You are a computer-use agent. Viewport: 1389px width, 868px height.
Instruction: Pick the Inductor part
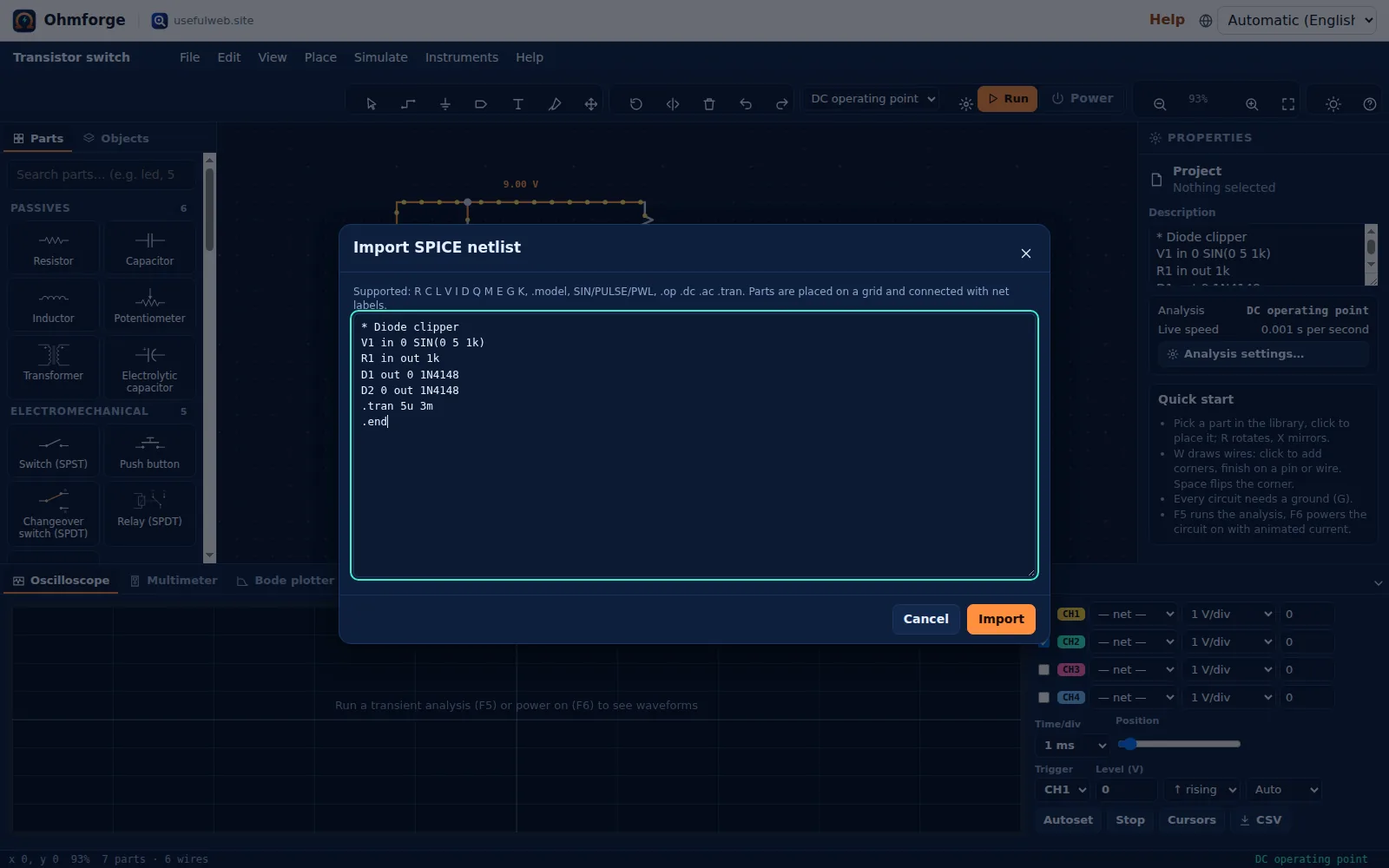[53, 306]
